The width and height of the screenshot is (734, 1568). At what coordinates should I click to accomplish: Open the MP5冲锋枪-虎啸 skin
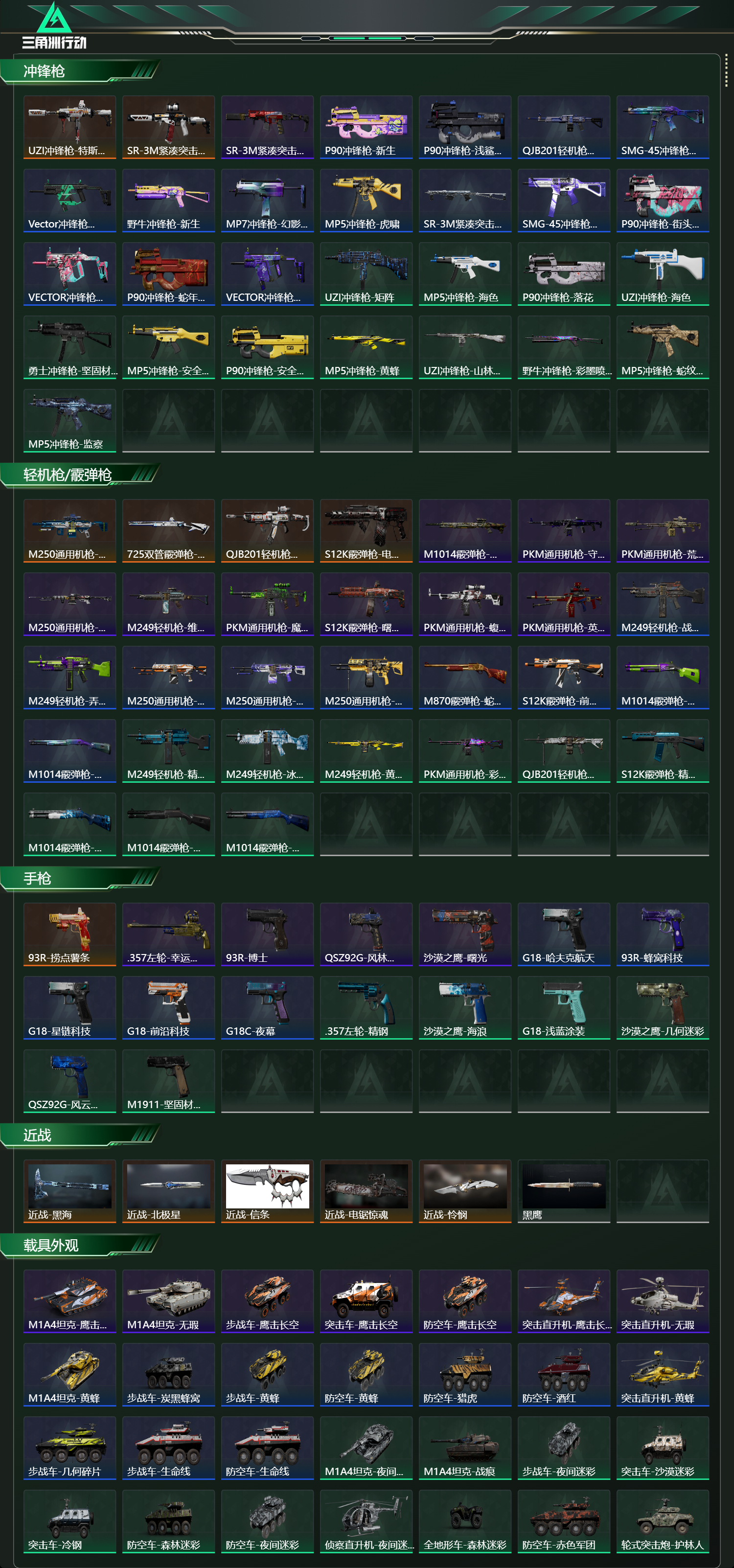(x=367, y=201)
